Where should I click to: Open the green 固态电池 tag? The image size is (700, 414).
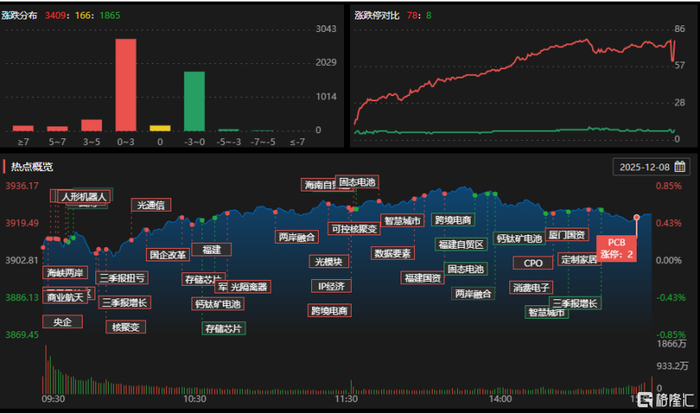(x=466, y=269)
